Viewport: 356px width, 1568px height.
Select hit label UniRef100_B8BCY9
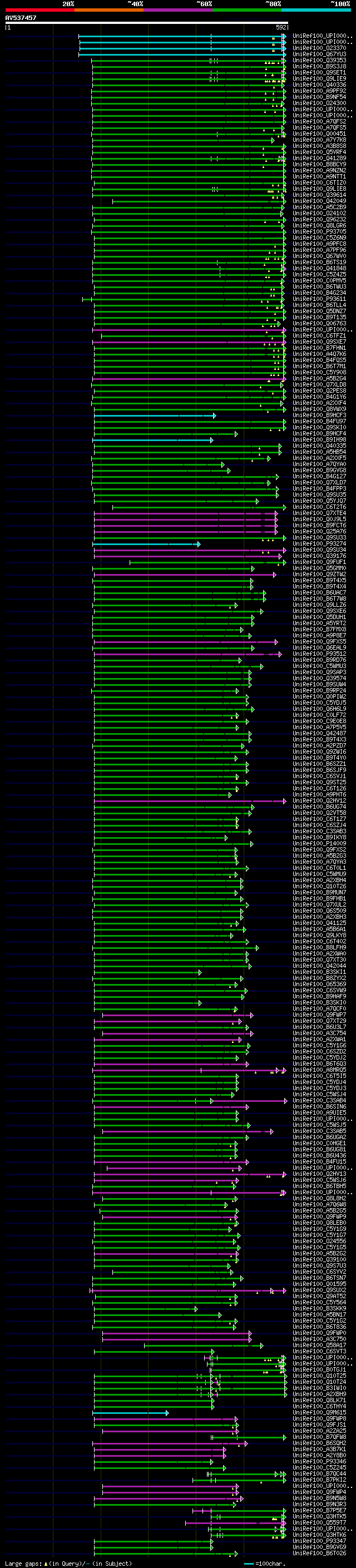coord(319,164)
